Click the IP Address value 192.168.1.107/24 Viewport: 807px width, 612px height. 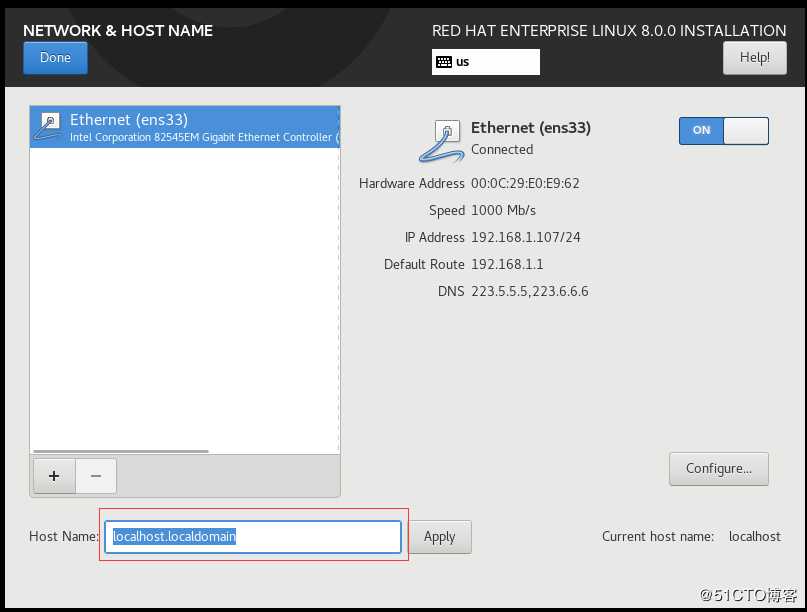click(x=525, y=237)
